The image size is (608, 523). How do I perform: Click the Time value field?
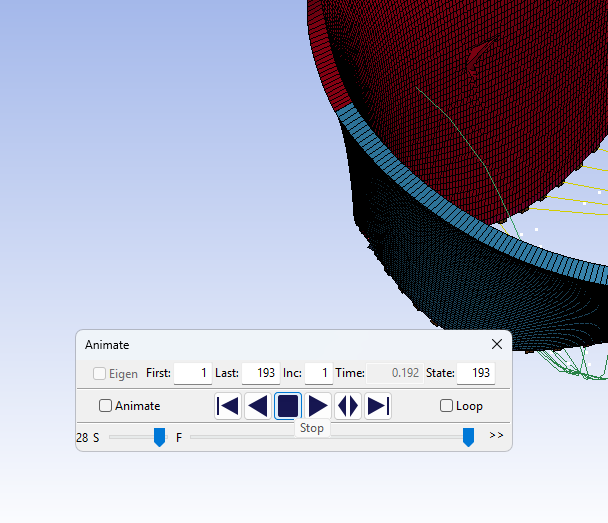tap(395, 373)
